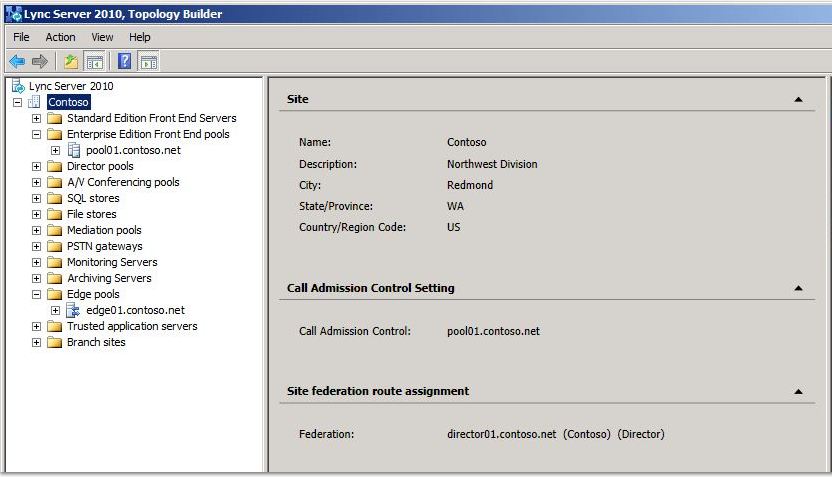Collapse the Contoso site node

click(18, 102)
